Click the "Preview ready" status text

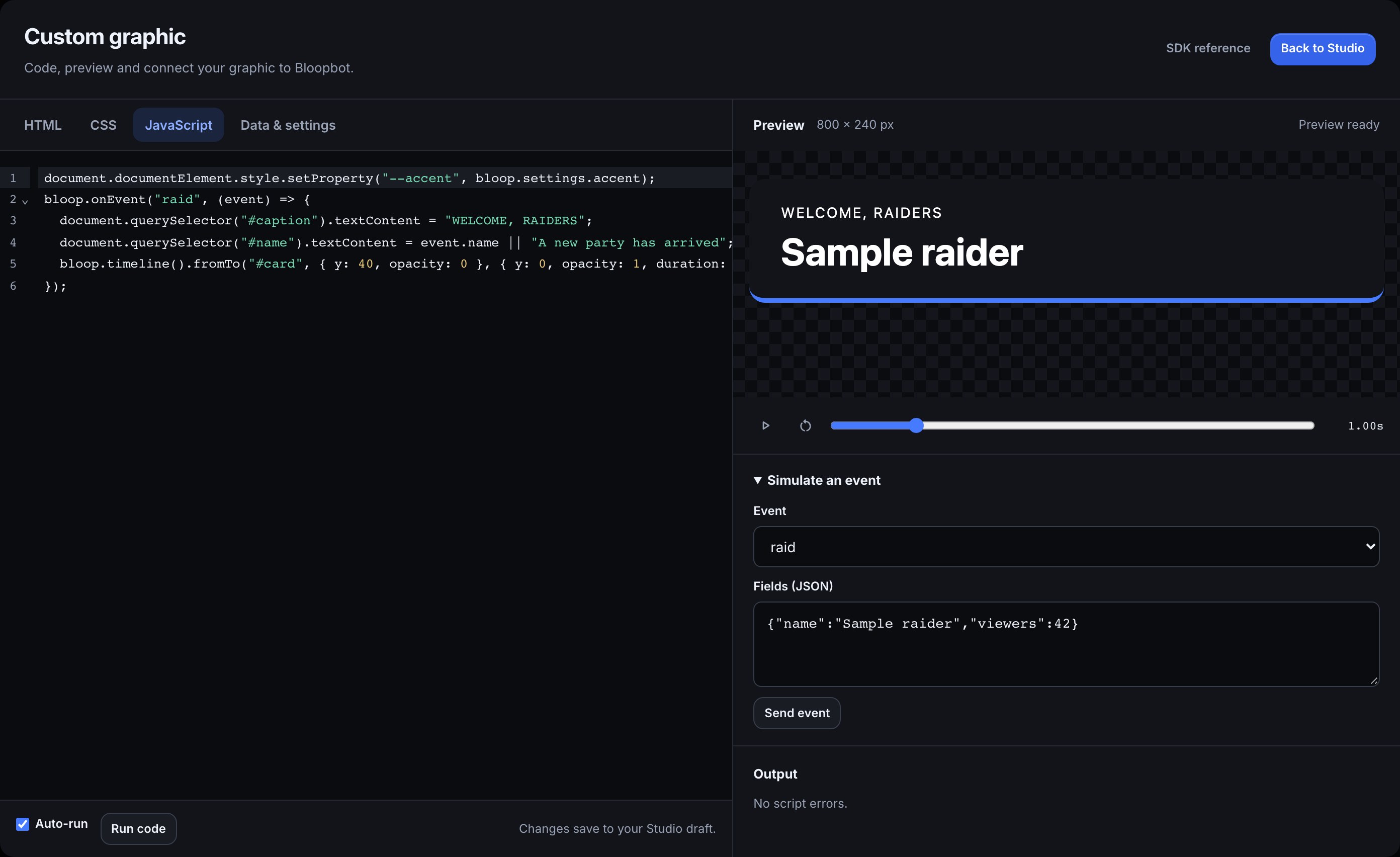pyautogui.click(x=1339, y=124)
